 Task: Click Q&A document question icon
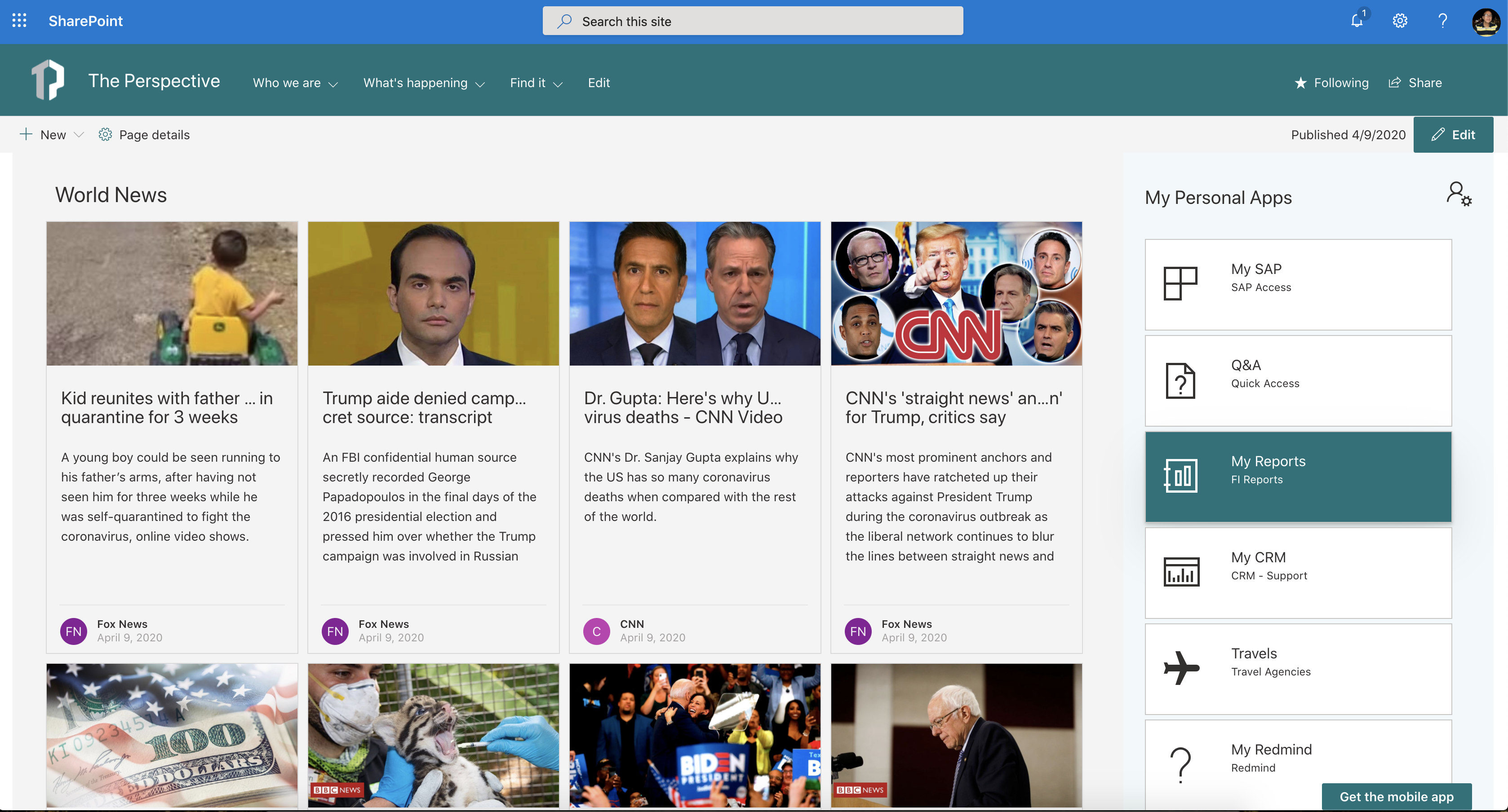(x=1180, y=381)
